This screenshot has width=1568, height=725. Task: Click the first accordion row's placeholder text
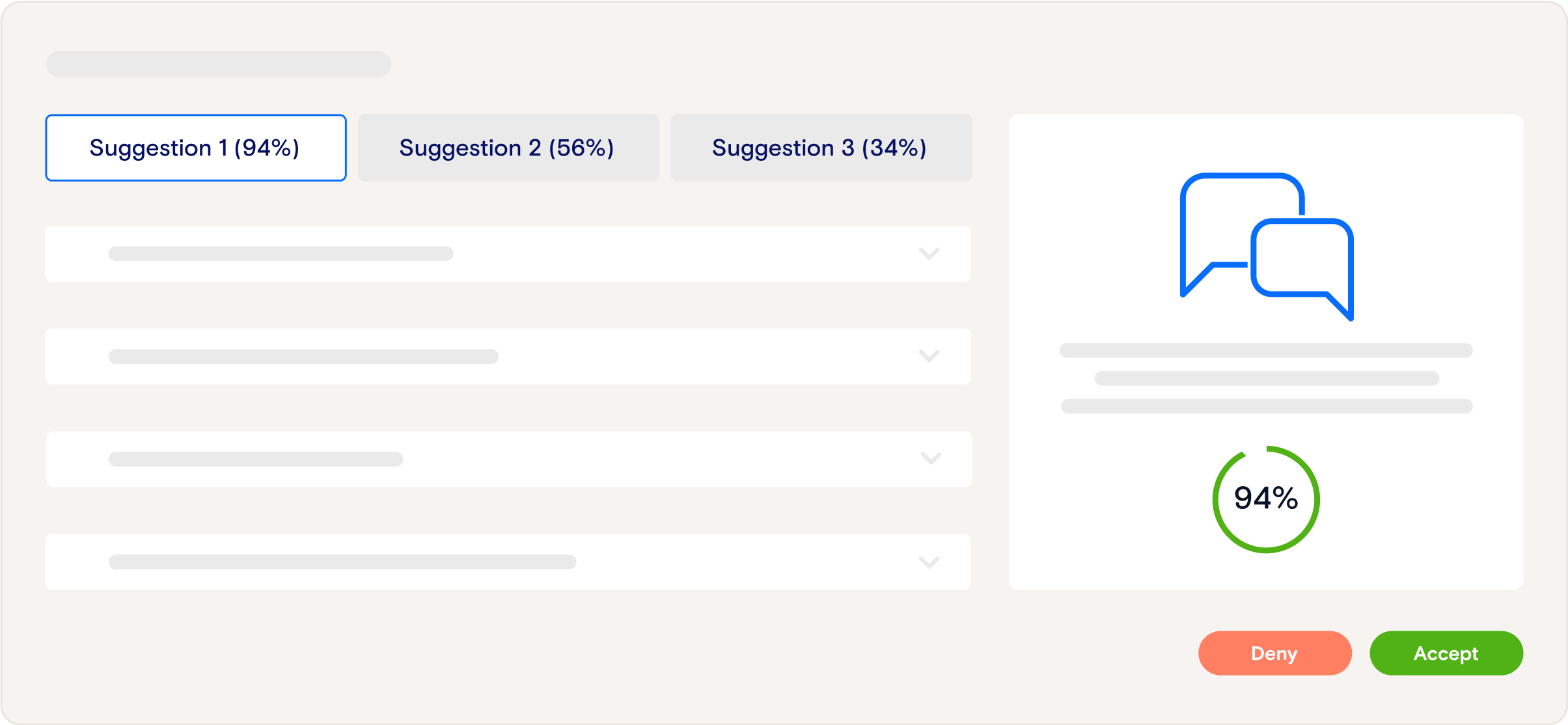coord(281,254)
